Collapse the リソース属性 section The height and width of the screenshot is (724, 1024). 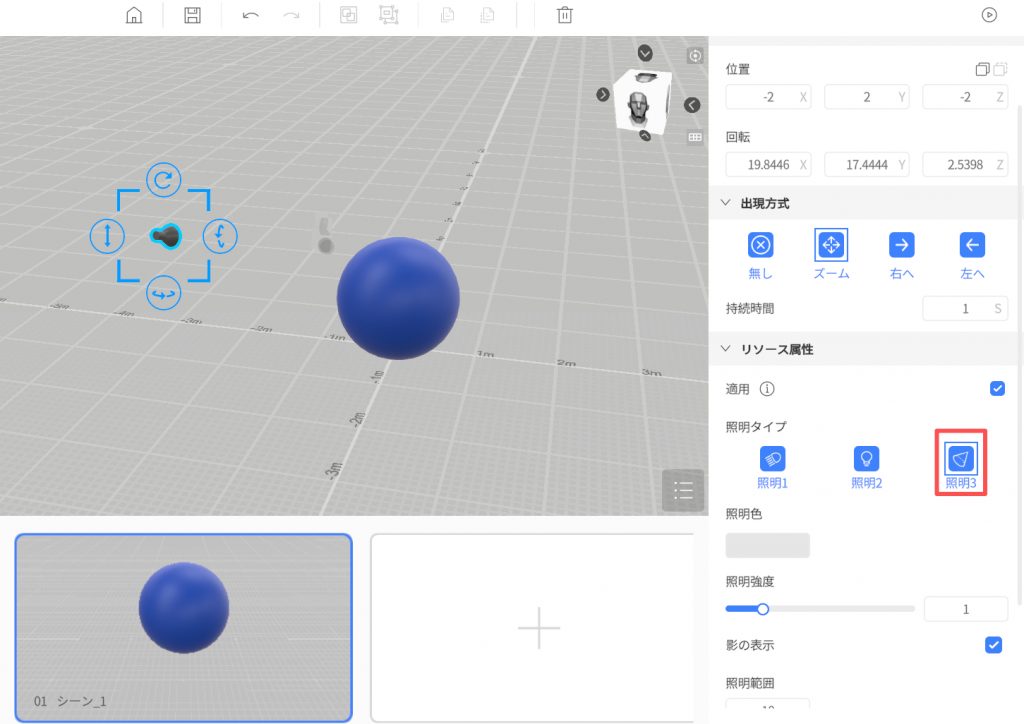(726, 349)
